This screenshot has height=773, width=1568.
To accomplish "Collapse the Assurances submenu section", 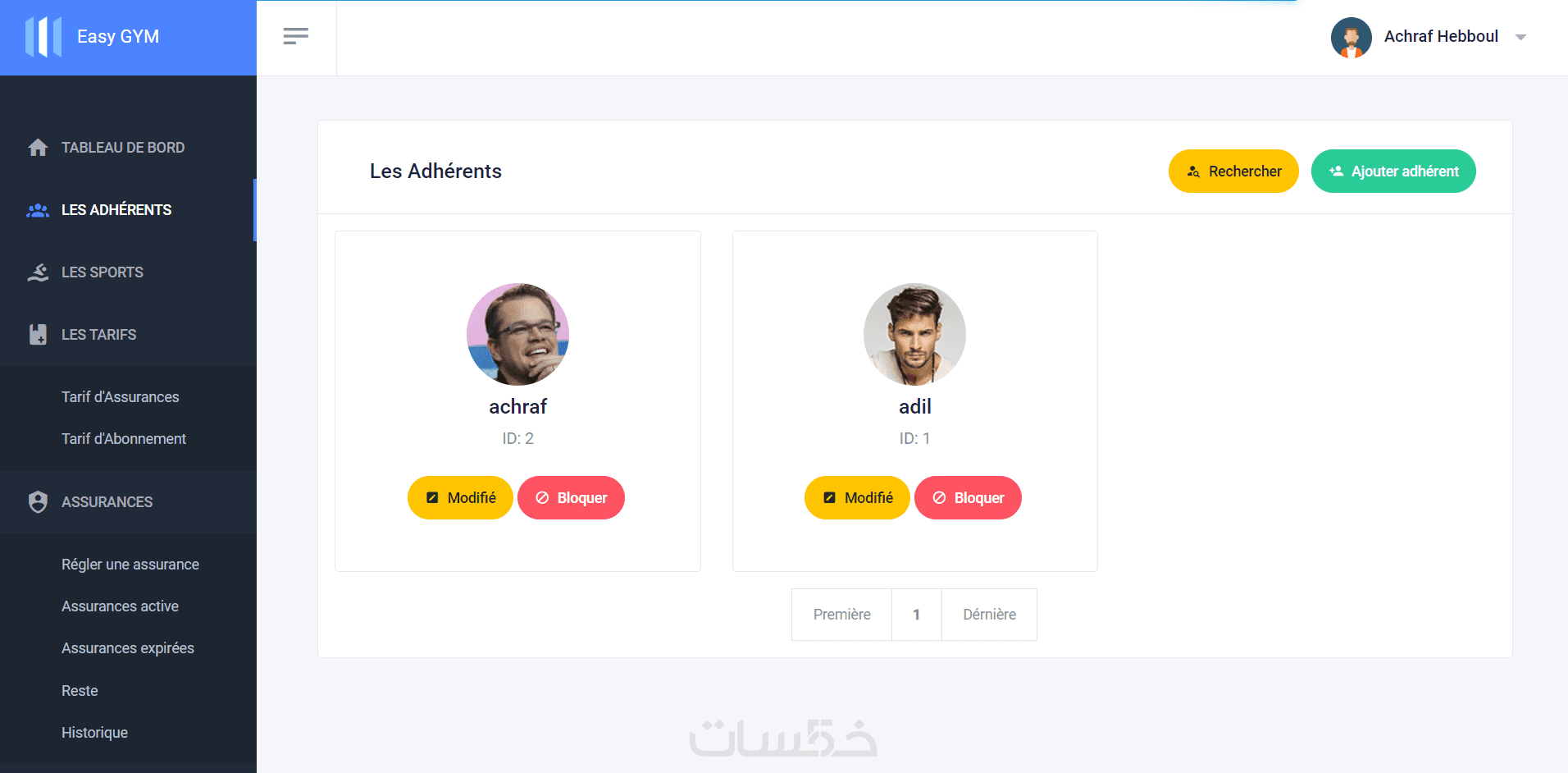I will click(128, 502).
